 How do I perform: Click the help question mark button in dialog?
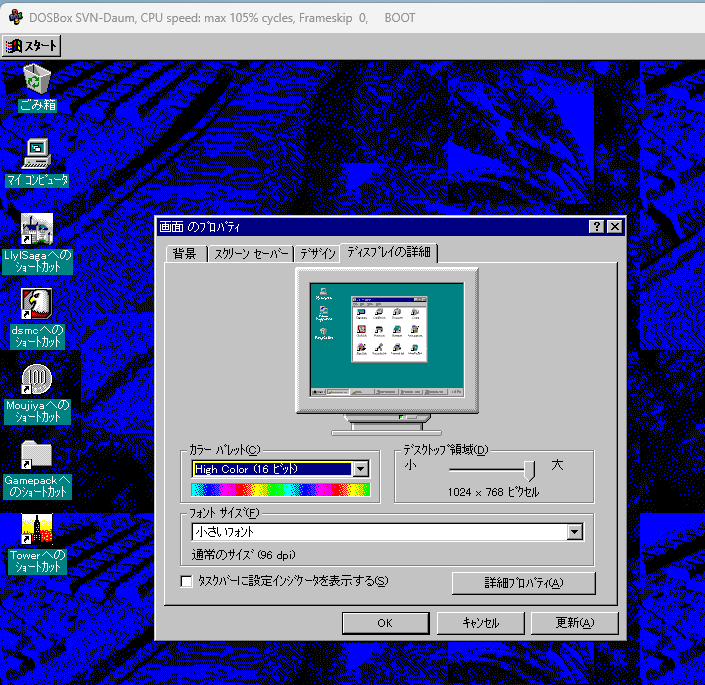596,227
